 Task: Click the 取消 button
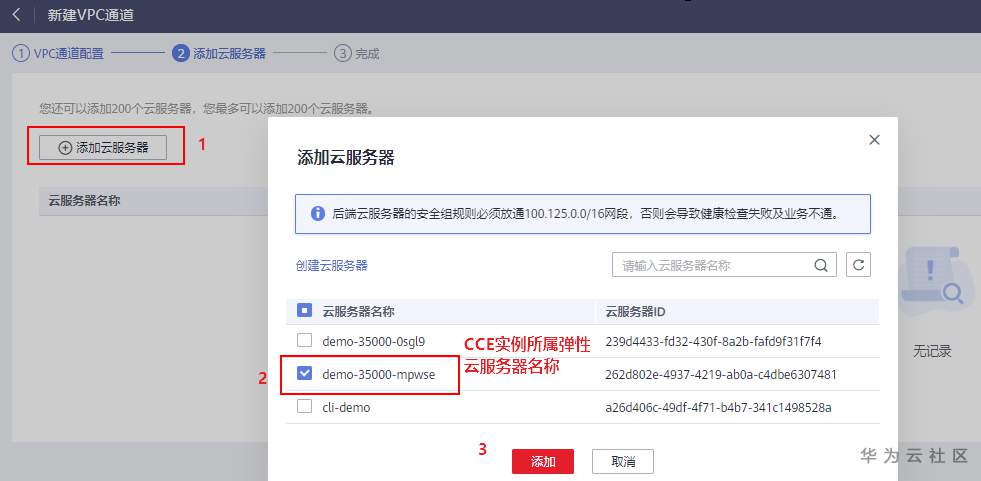pos(623,462)
